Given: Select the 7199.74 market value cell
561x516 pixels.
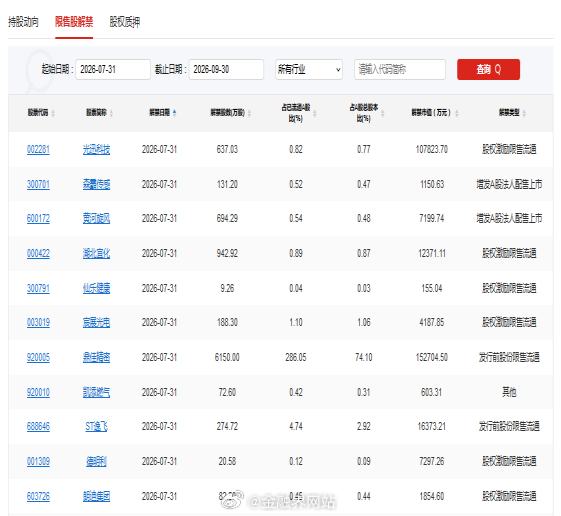Looking at the screenshot, I should tap(431, 219).
